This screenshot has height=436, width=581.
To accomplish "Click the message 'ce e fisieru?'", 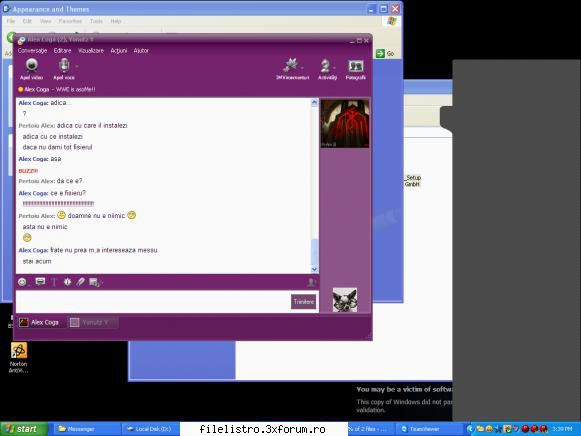I will (x=68, y=193).
